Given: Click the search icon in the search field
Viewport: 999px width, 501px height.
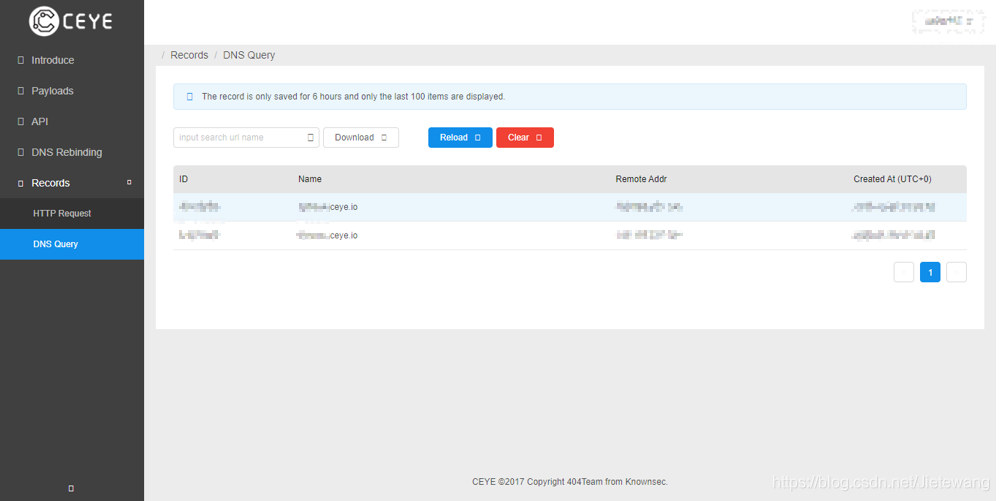Looking at the screenshot, I should coord(310,138).
